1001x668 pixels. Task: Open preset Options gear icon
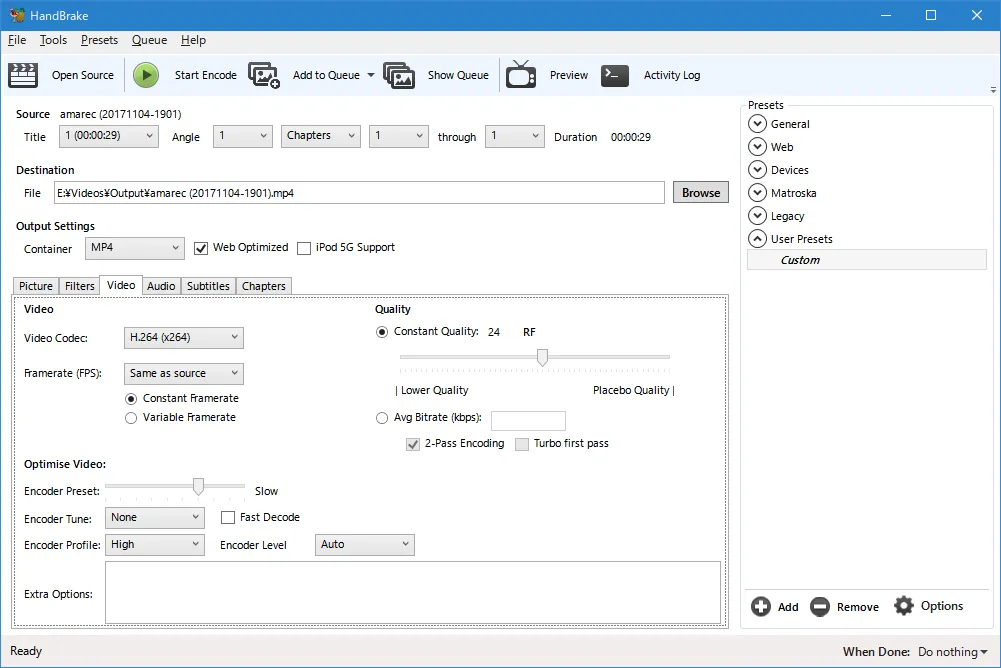click(x=904, y=606)
